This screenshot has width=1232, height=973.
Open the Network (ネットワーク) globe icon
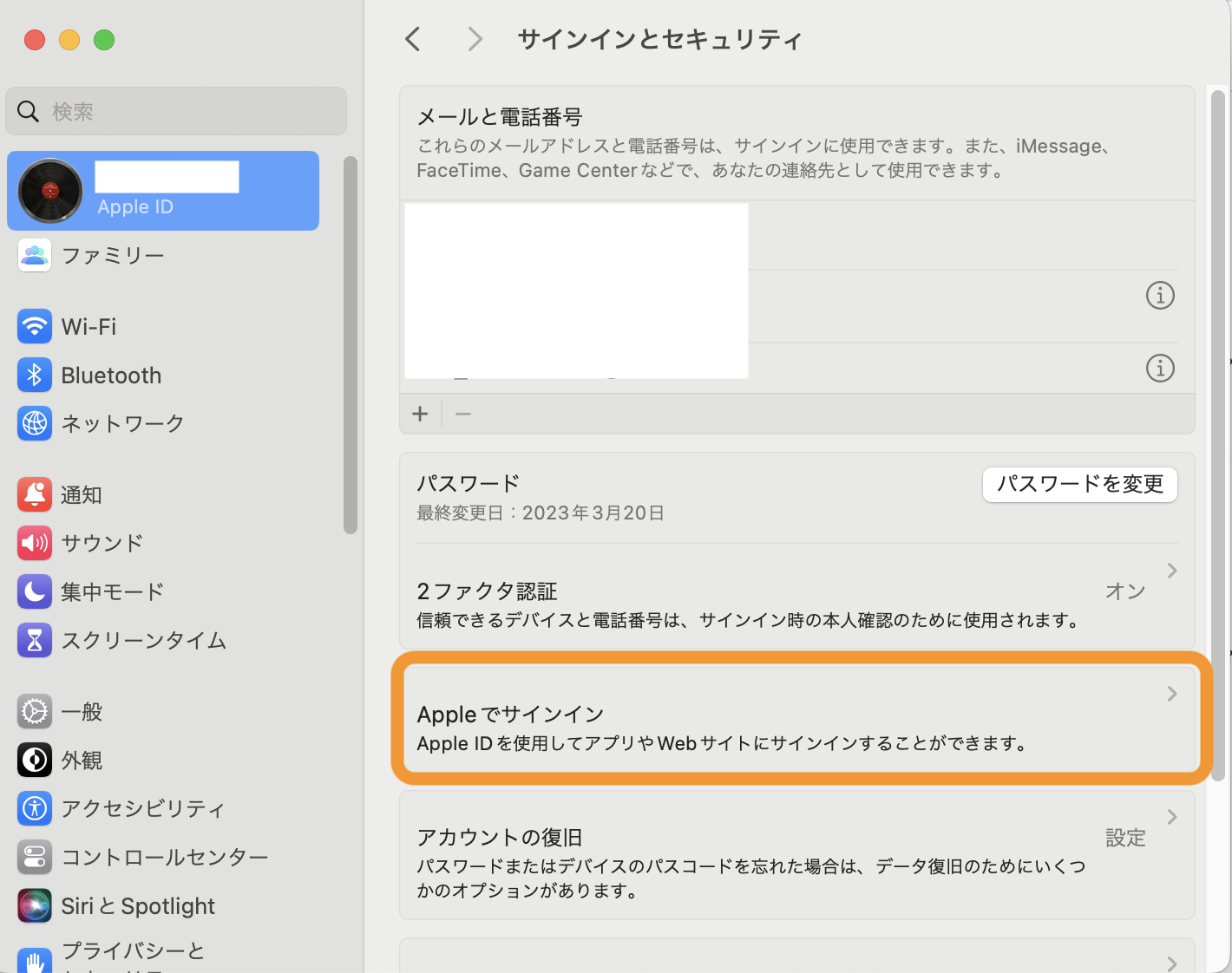pyautogui.click(x=35, y=423)
